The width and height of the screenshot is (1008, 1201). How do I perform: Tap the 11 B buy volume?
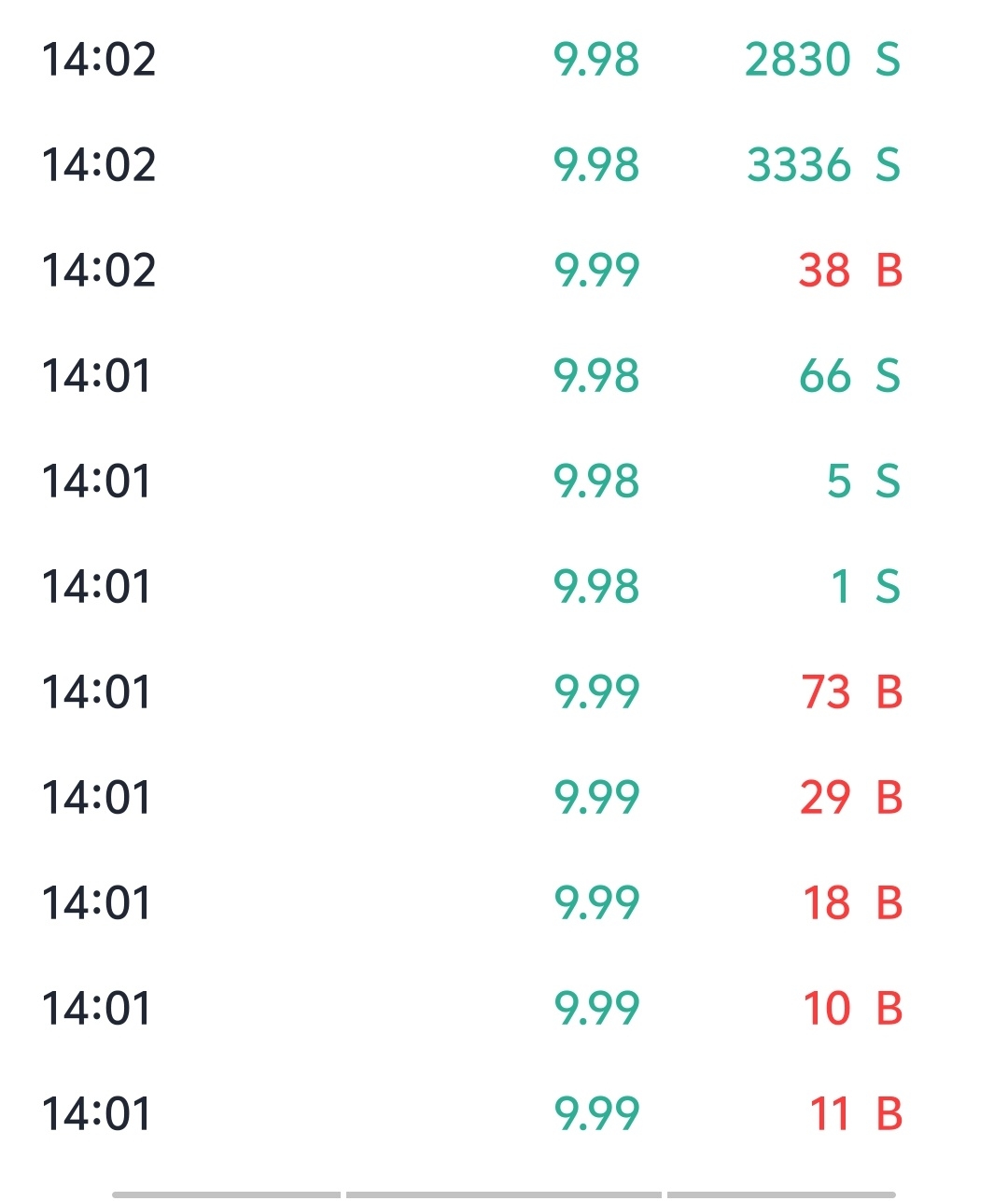click(829, 1114)
